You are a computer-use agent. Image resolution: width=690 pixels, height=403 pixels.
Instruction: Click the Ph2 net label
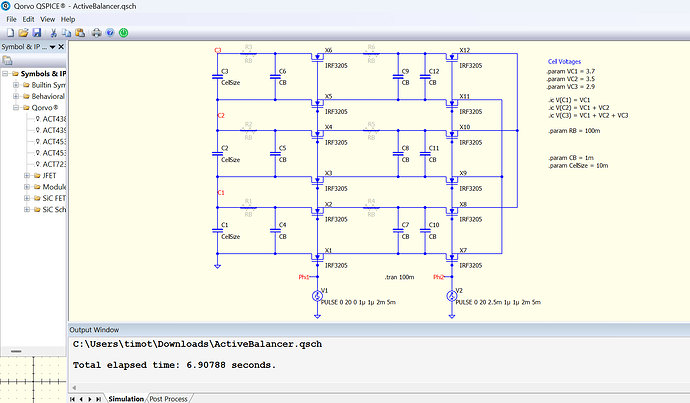pos(438,277)
